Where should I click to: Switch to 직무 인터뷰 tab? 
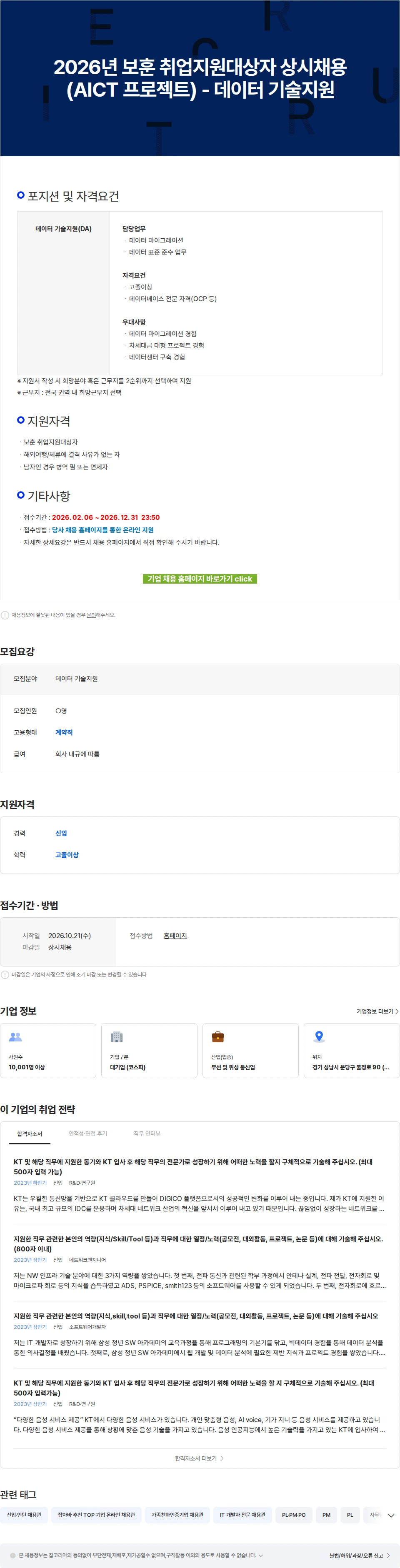(147, 1134)
